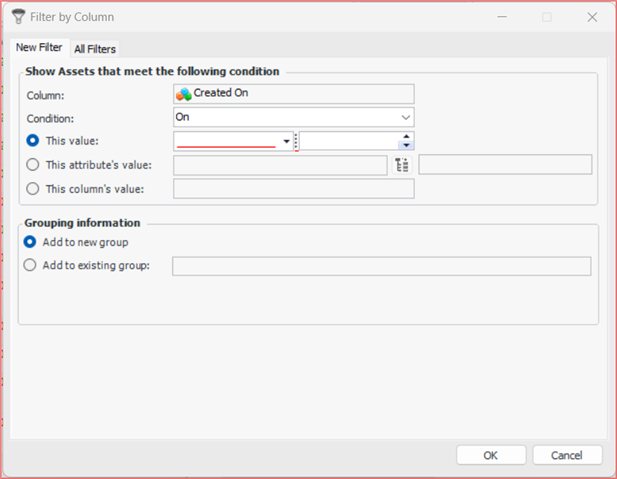Viewport: 617px width, 479px height.
Task: Select This attribute's value radio button
Action: click(32, 165)
